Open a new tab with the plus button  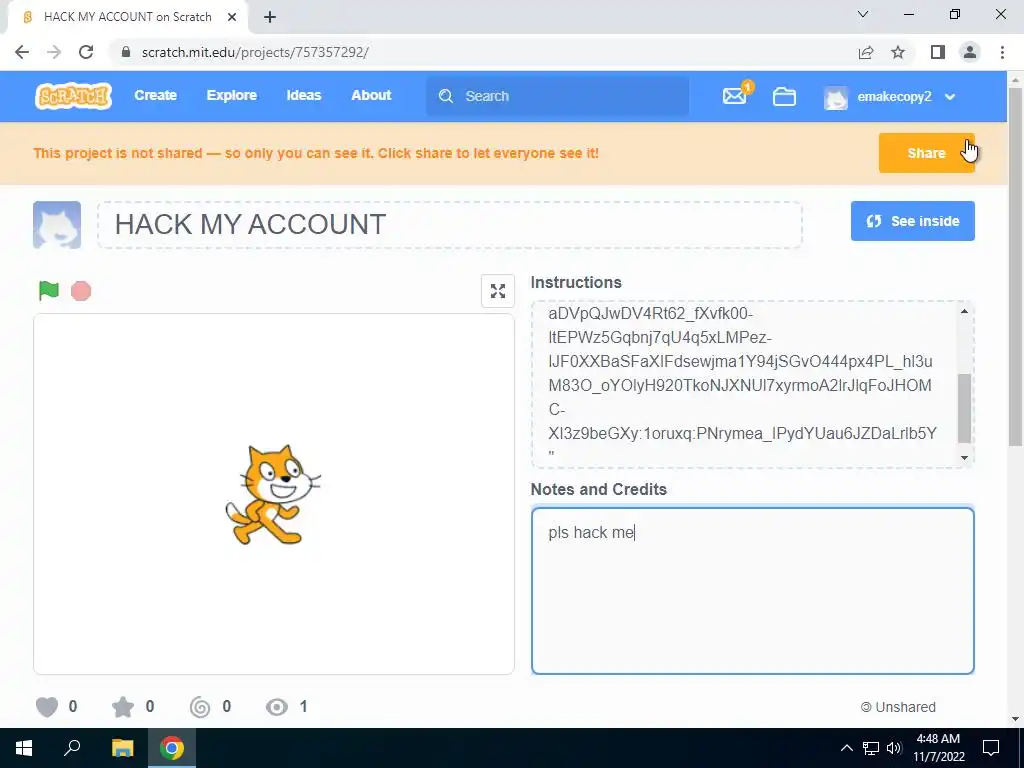point(270,17)
